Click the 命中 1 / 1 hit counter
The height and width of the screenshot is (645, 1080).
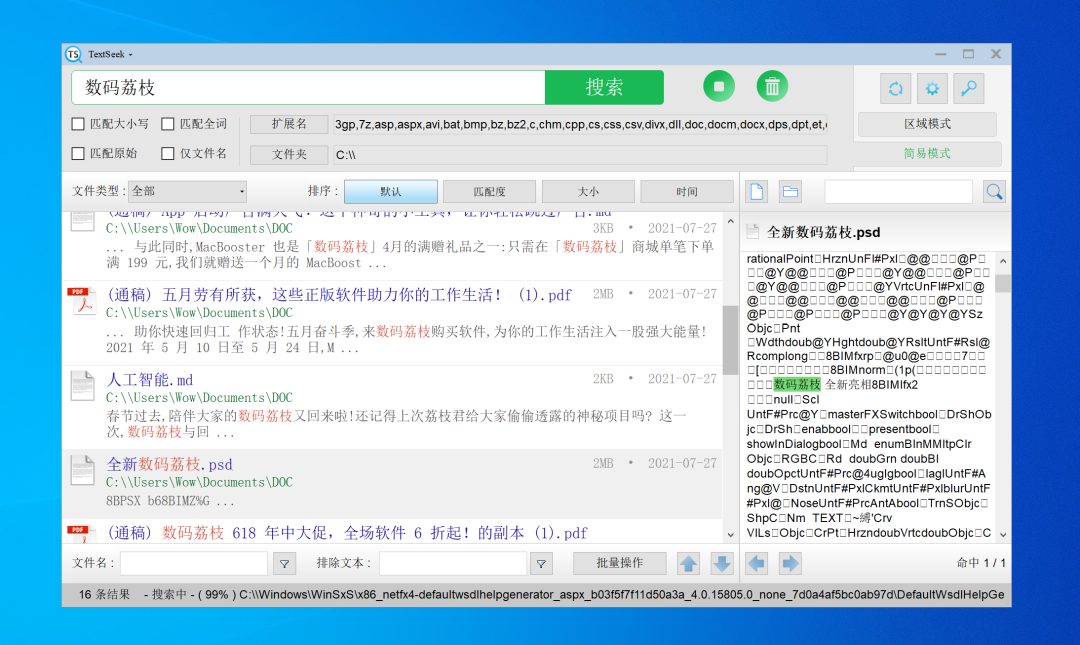(981, 563)
